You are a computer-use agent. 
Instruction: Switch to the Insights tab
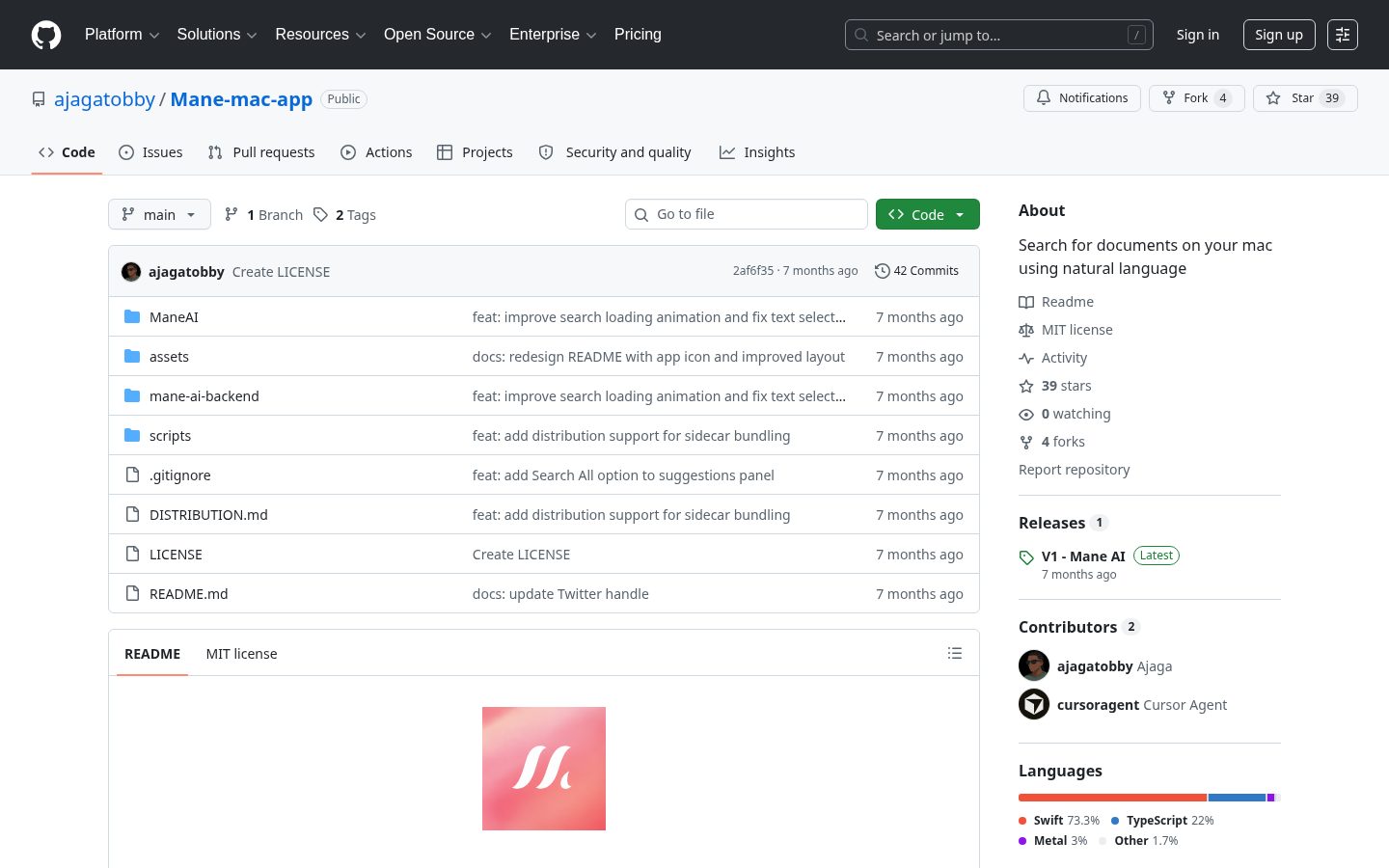click(757, 152)
